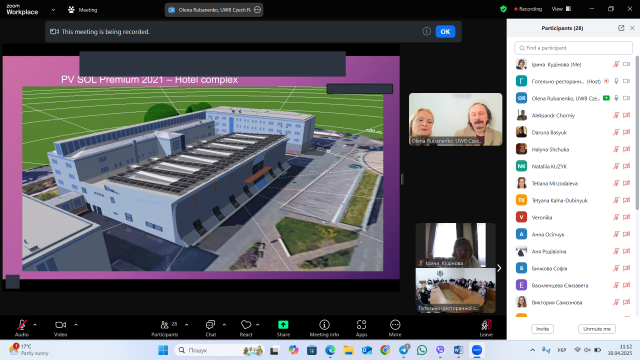Click the OK button on recording notice
The width and height of the screenshot is (640, 360).
pyautogui.click(x=445, y=31)
